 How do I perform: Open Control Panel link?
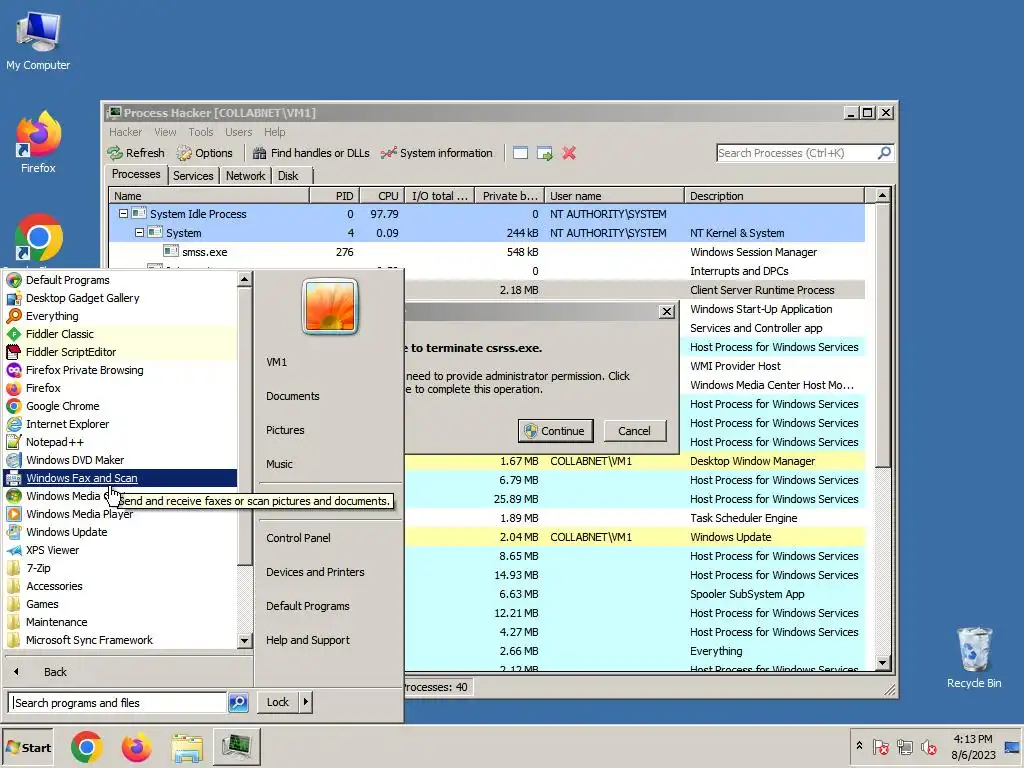[x=298, y=538]
